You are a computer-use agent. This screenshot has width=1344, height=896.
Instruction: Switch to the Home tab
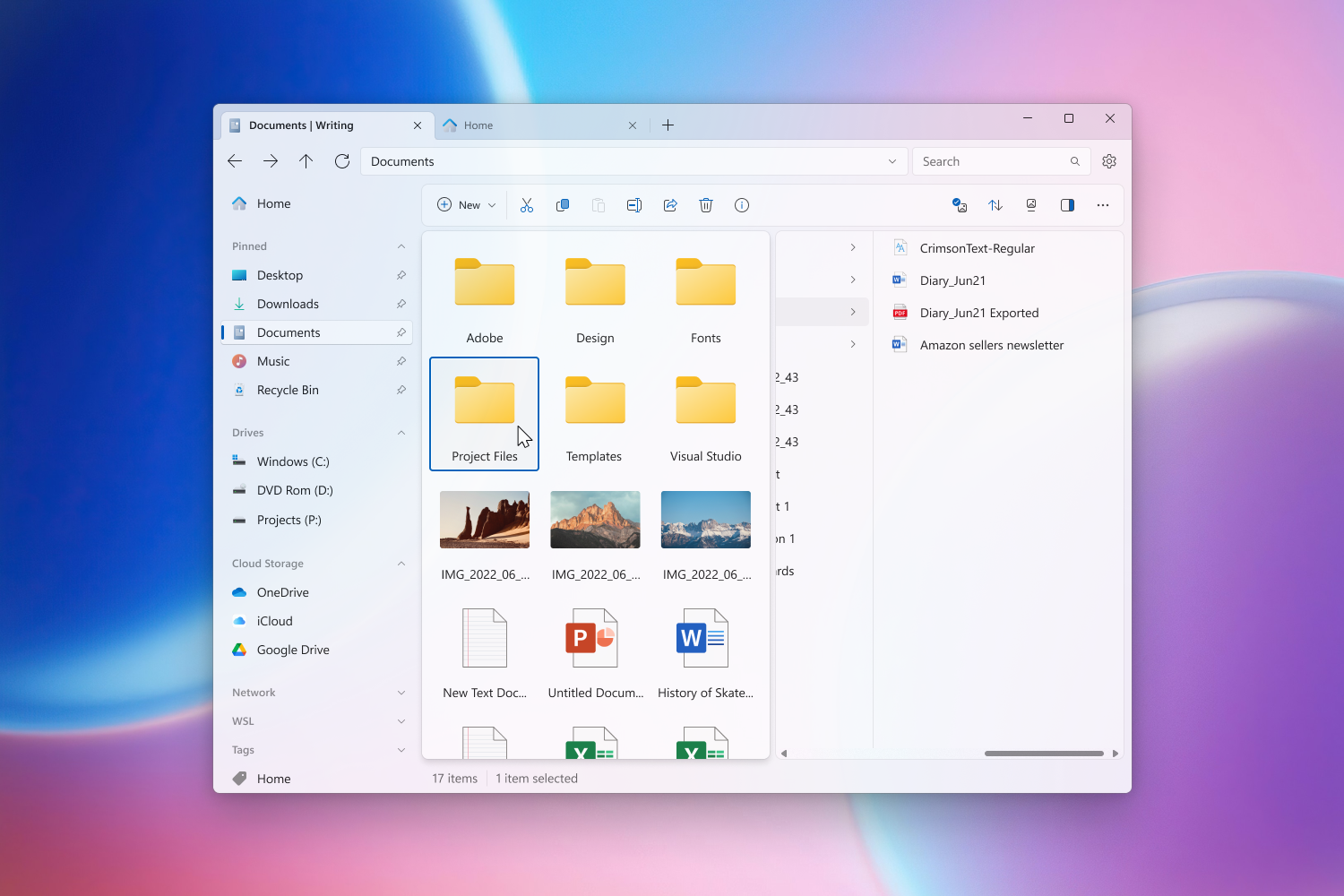(478, 125)
